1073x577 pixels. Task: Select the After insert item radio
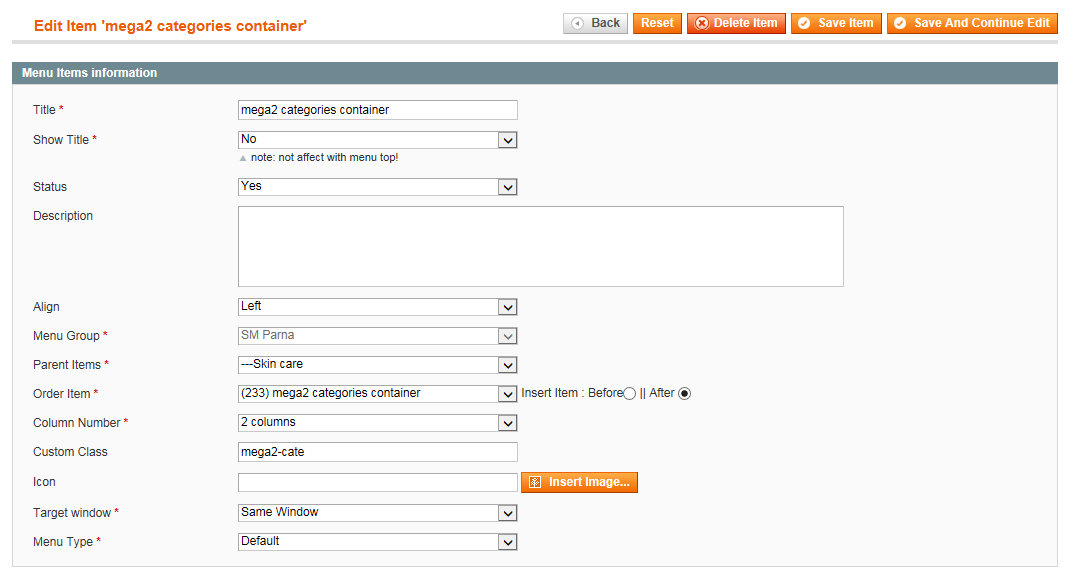(684, 394)
